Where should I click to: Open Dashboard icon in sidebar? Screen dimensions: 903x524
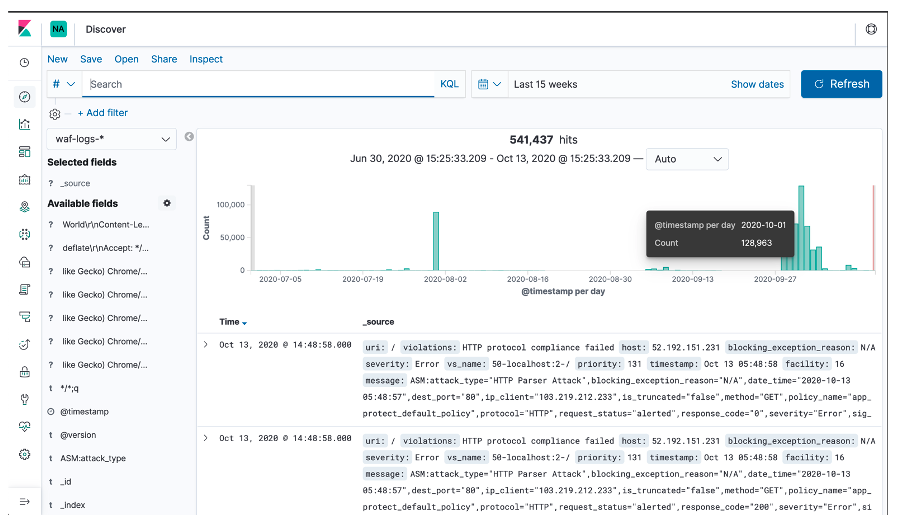coord(24,151)
